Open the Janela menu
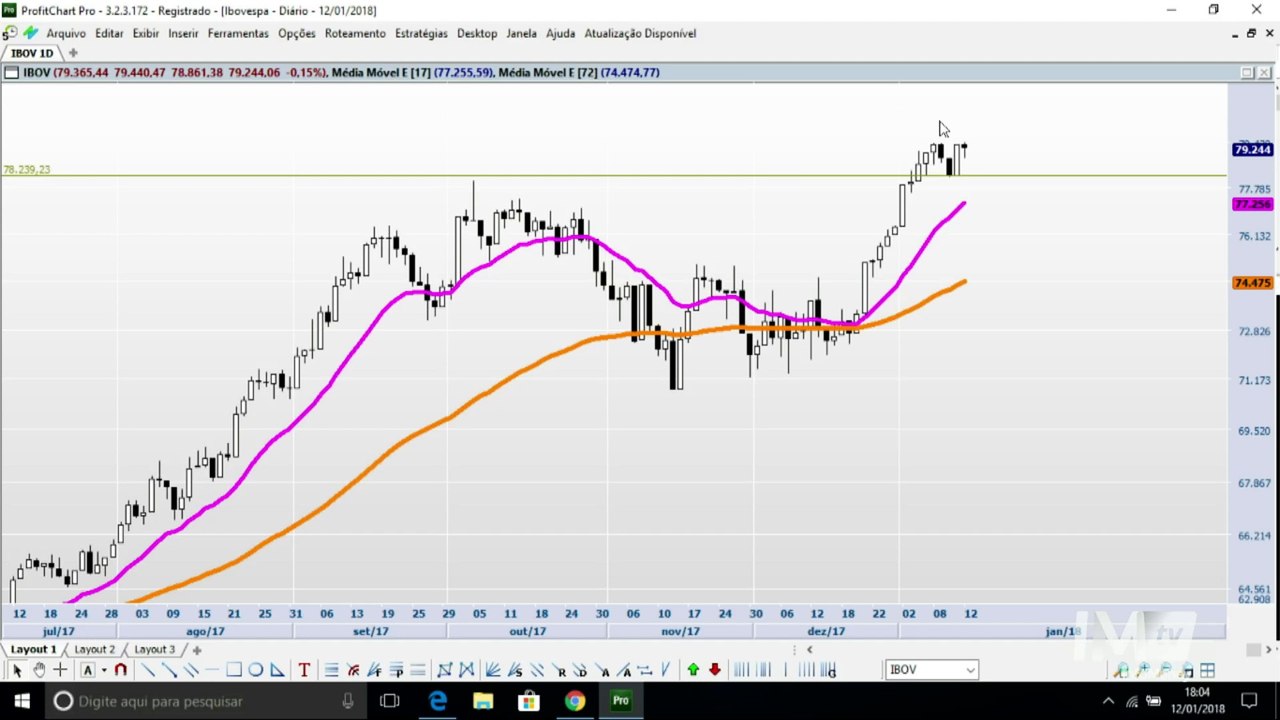The width and height of the screenshot is (1280, 720). pyautogui.click(x=521, y=33)
